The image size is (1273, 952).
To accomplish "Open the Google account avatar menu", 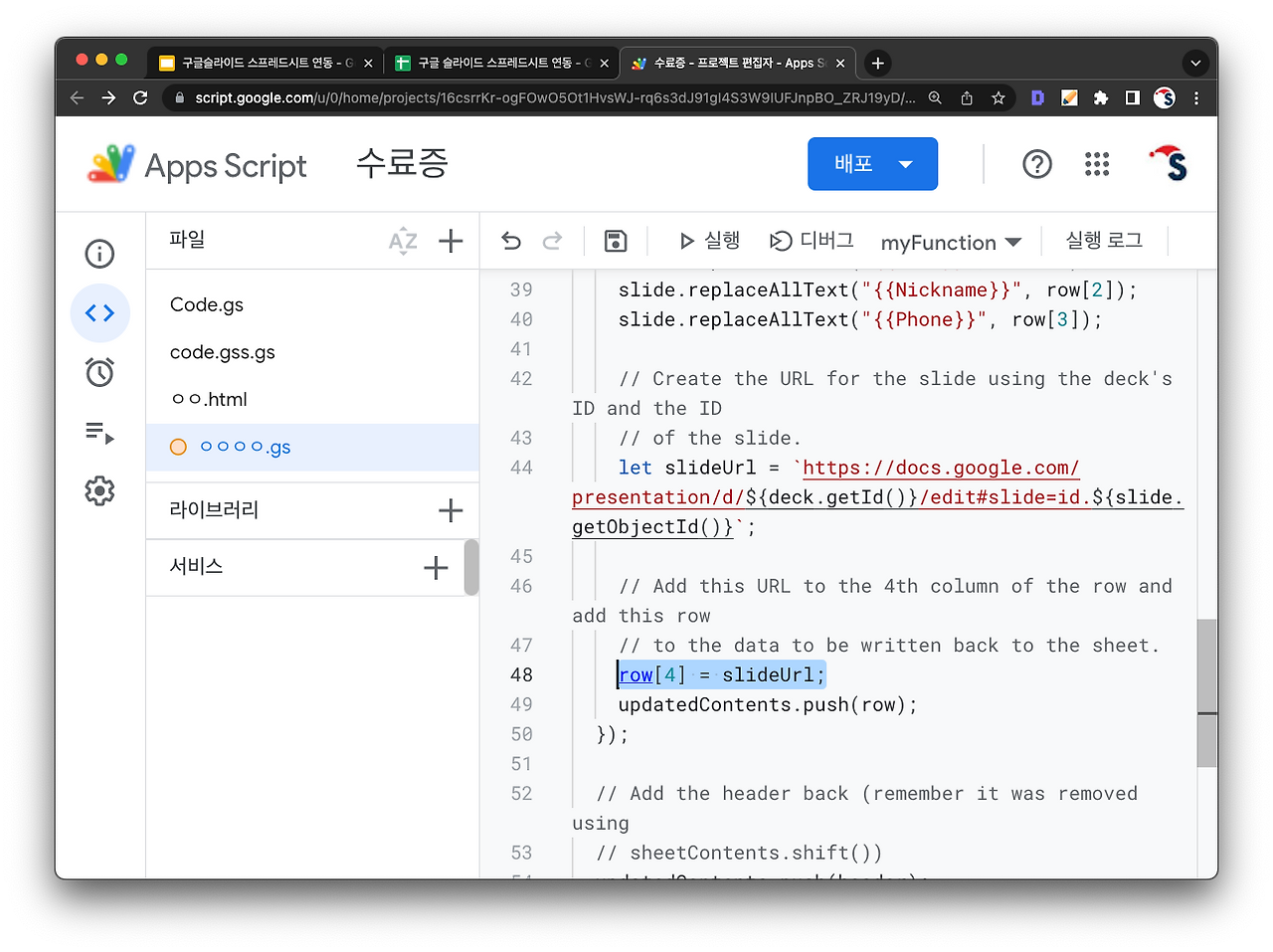I will coord(1169,164).
